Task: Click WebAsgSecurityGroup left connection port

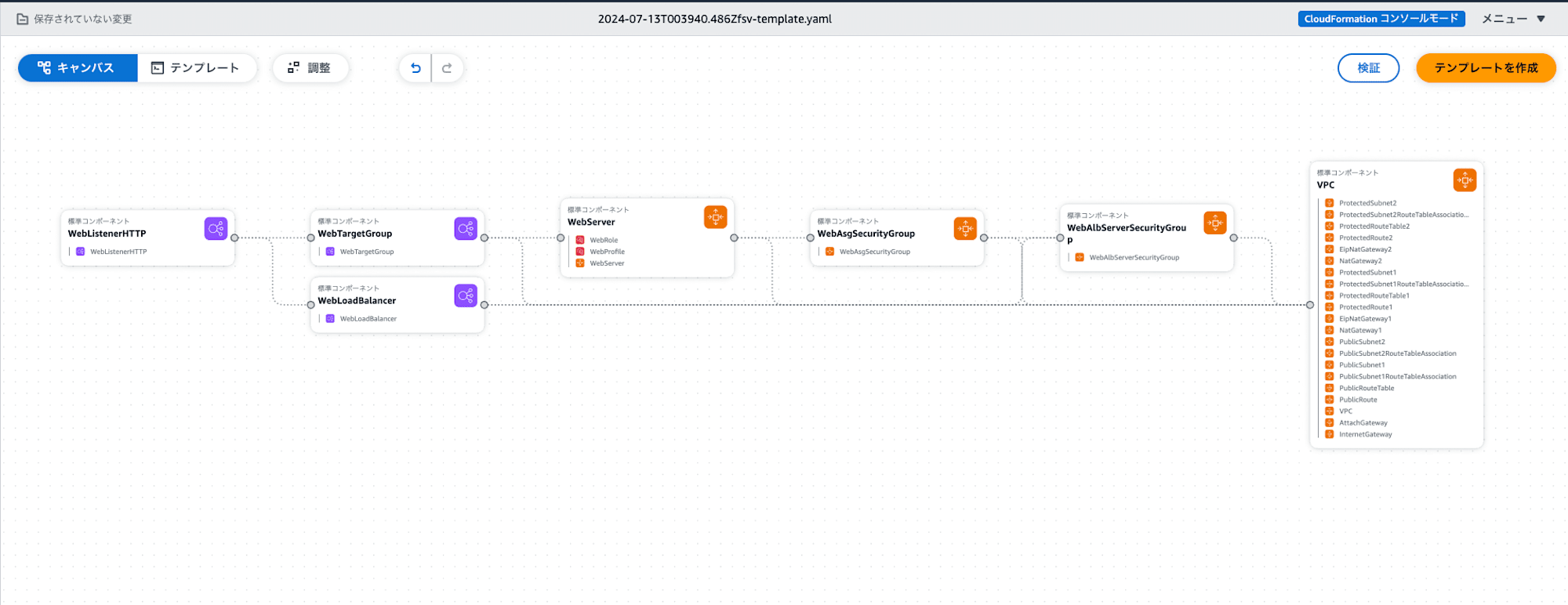Action: (x=811, y=237)
